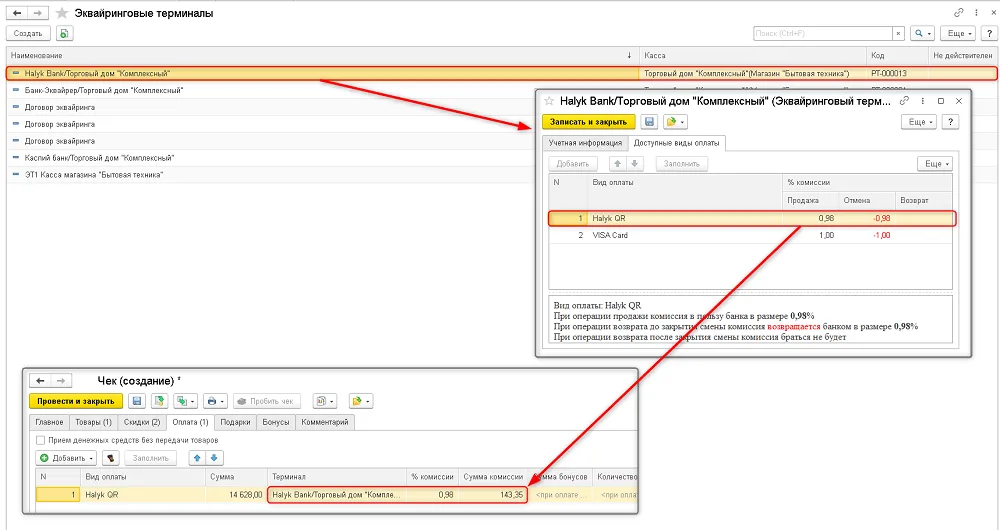Screen dimensions: 1000x530
Task: Click Добавить payment button in the receipt
Action: [x=66, y=458]
